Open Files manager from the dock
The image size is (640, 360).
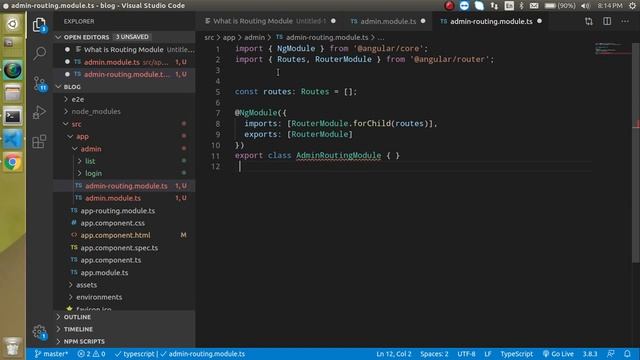tap(13, 93)
